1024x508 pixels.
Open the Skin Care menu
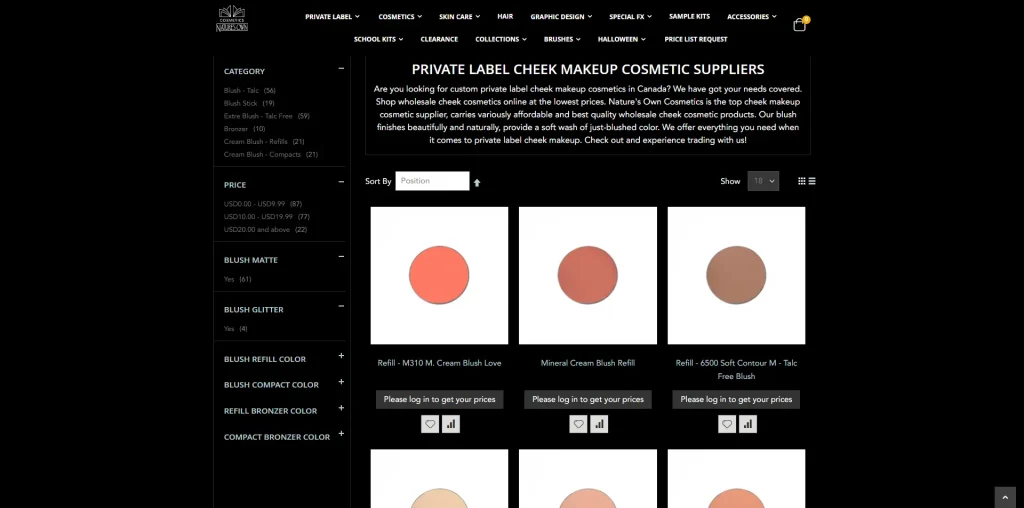coord(460,17)
